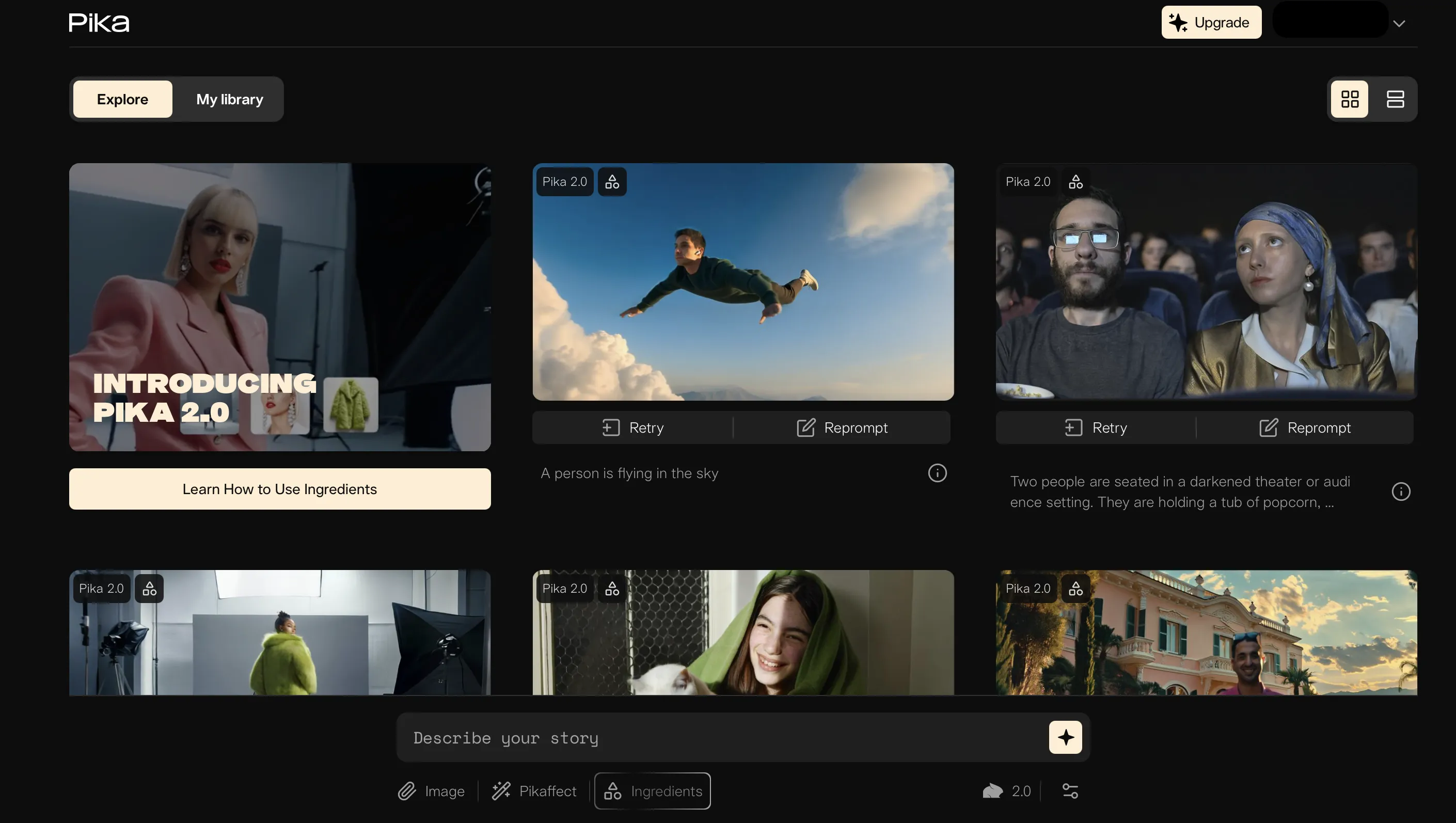This screenshot has width=1456, height=823.
Task: Click ingredients icon on pink villa video
Action: [1075, 589]
